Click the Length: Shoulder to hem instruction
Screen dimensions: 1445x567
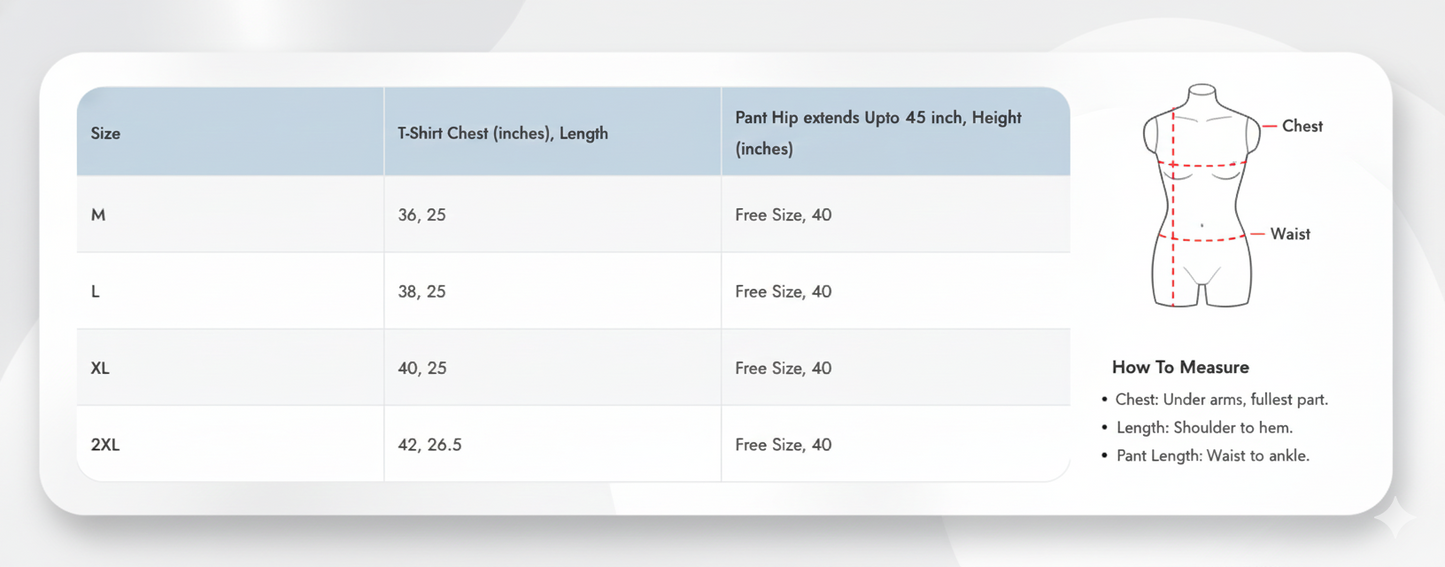coord(1204,428)
